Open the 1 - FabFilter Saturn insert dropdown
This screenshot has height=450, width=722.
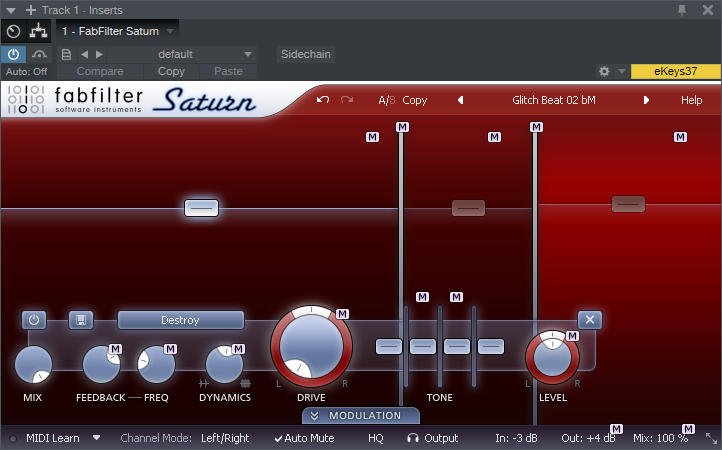click(x=118, y=31)
